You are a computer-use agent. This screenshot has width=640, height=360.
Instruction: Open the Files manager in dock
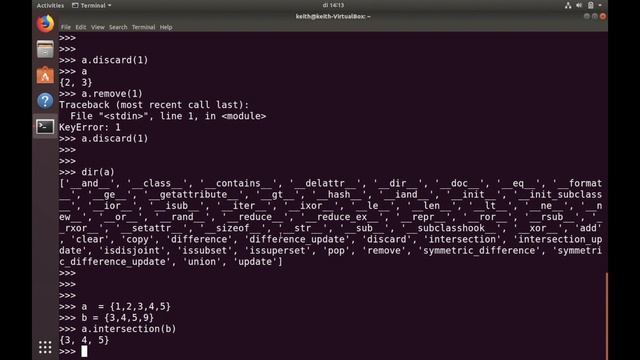(45, 50)
